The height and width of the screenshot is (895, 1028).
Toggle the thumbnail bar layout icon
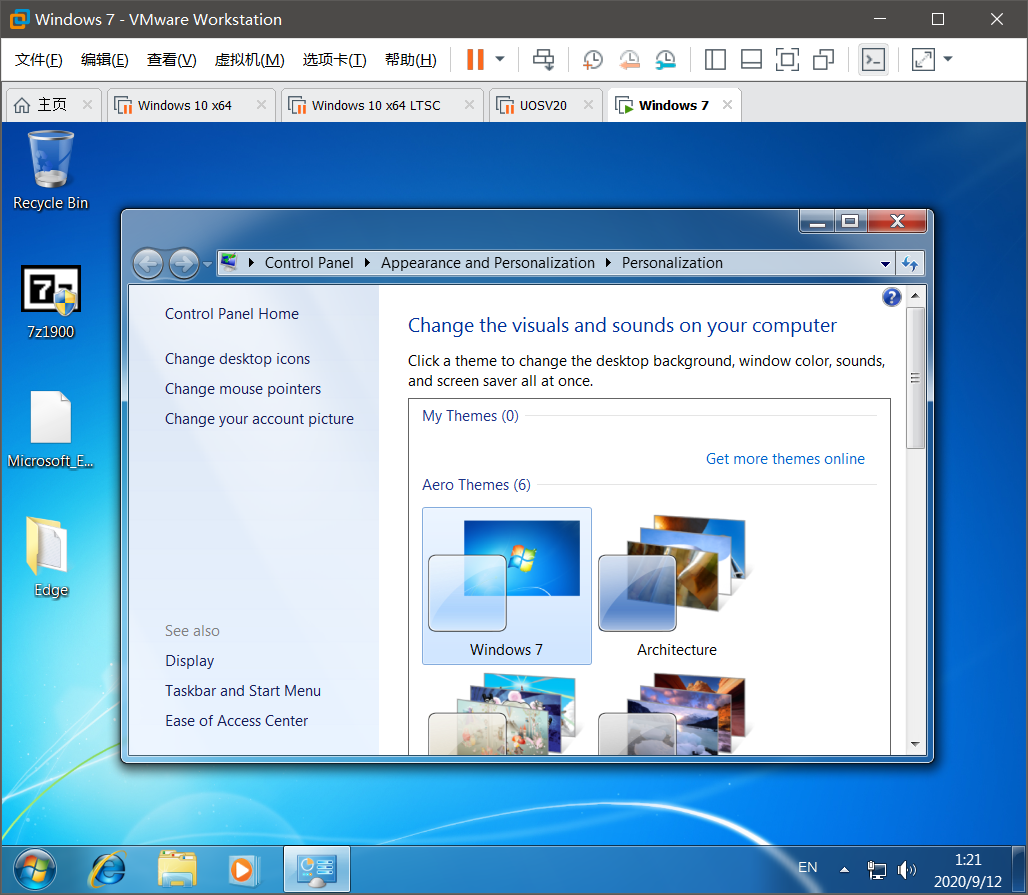click(751, 60)
